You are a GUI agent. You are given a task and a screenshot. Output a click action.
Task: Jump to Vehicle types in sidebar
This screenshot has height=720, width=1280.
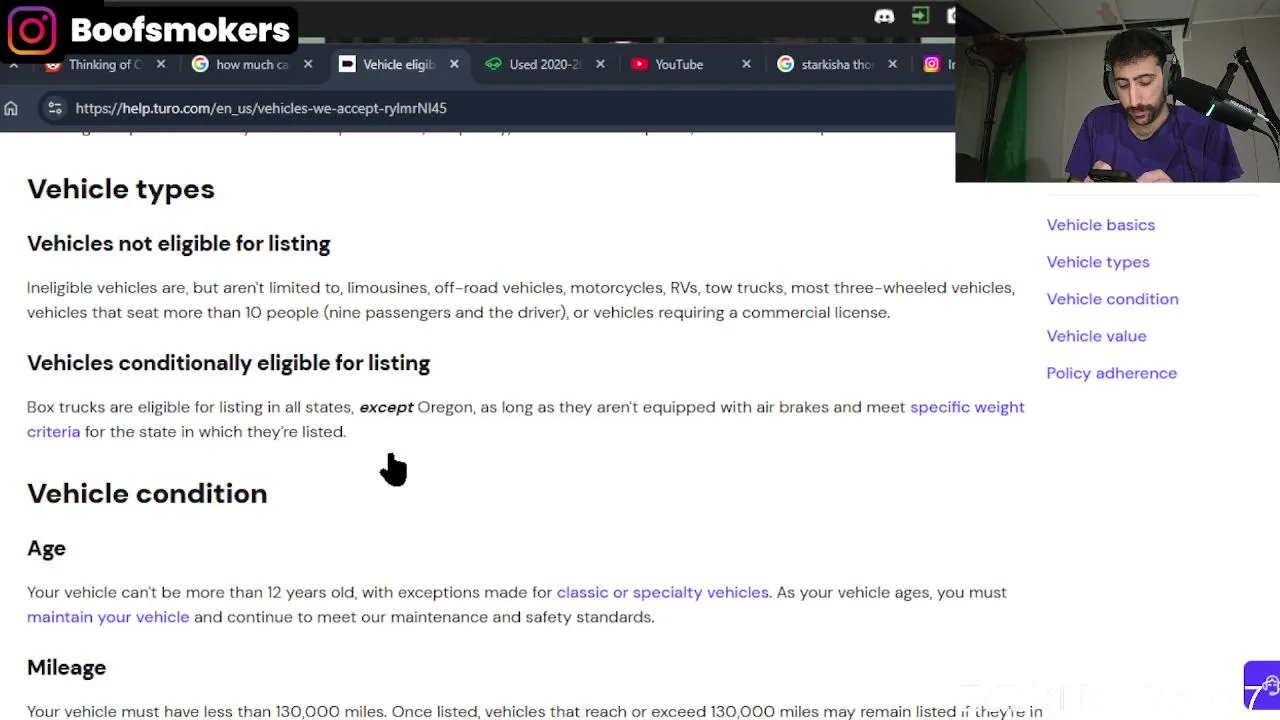1098,262
